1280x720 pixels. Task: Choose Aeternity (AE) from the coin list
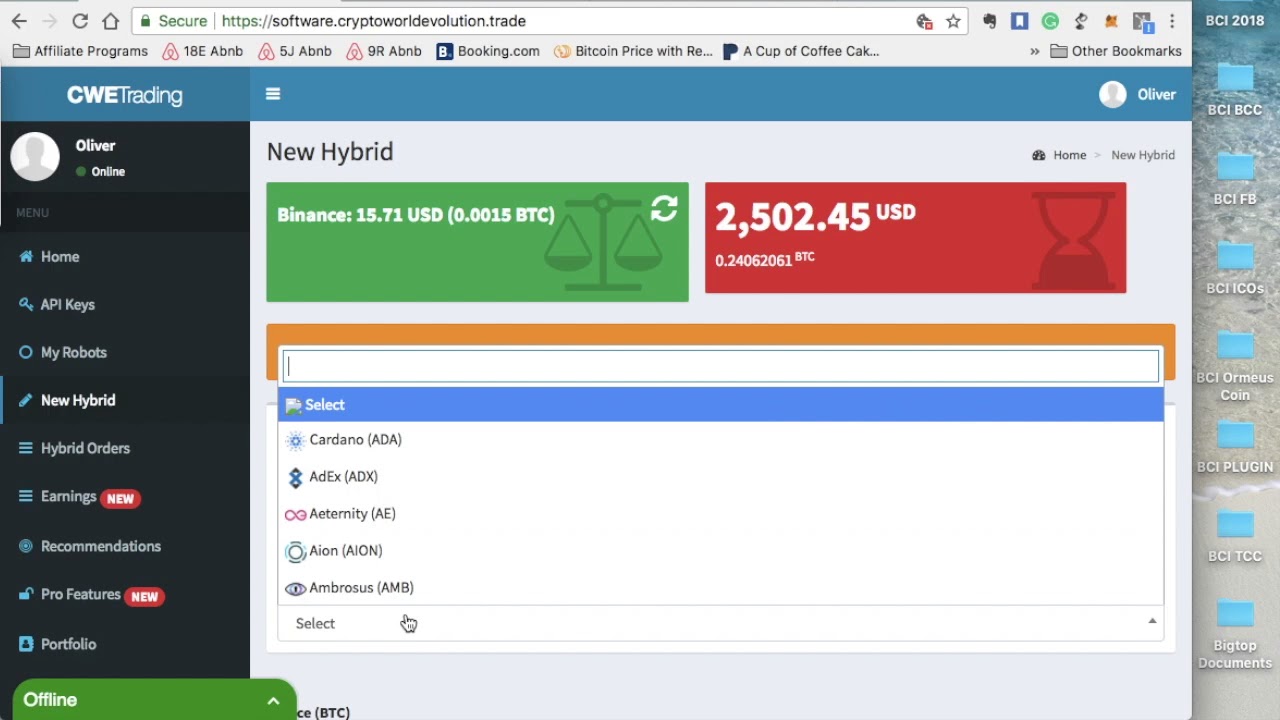[x=721, y=514]
